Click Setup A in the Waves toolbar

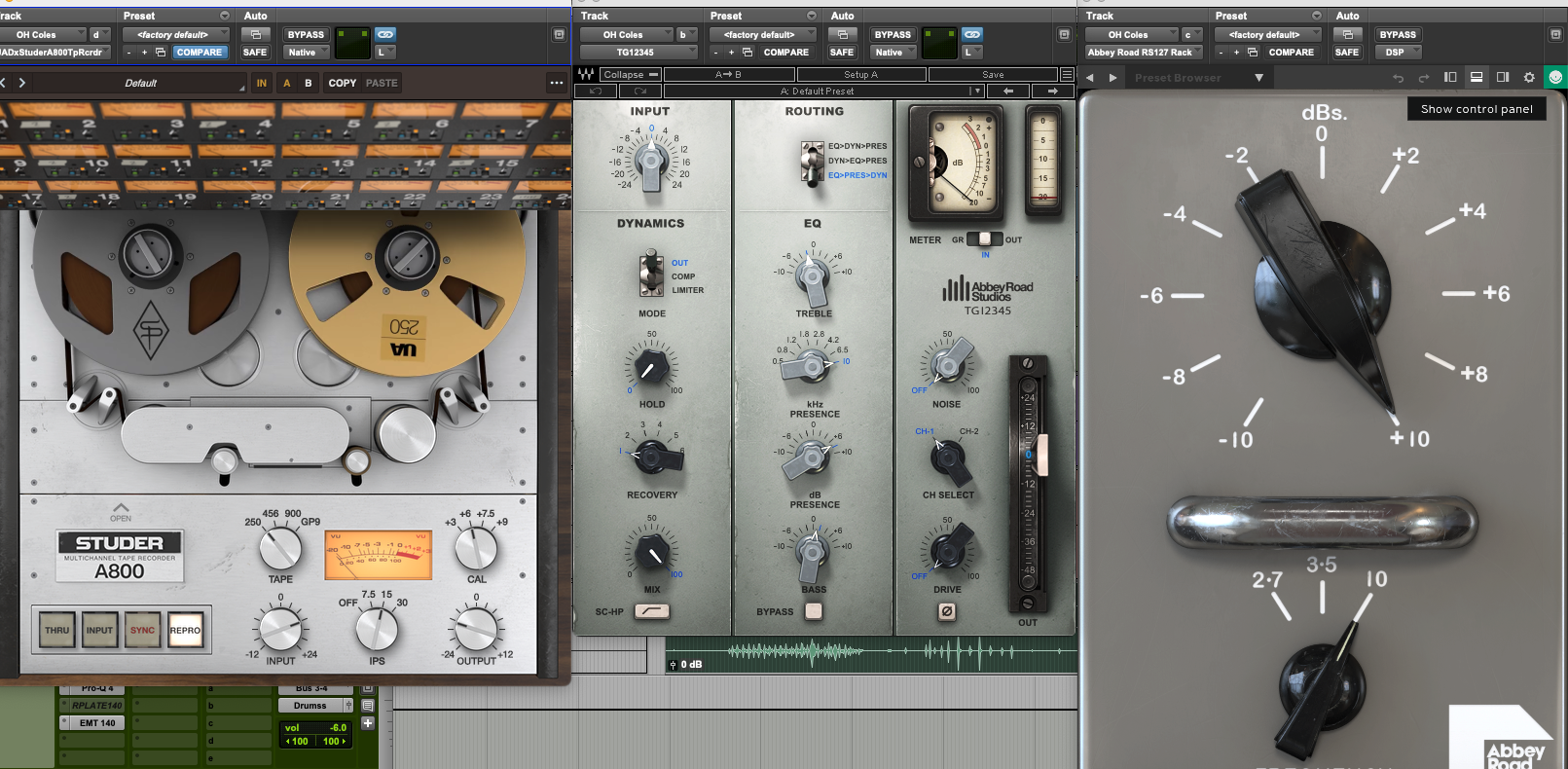[x=860, y=74]
